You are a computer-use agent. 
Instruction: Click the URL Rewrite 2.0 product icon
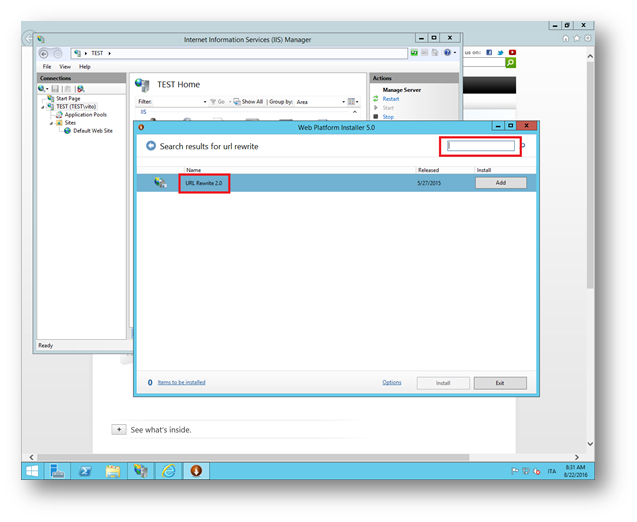point(160,183)
